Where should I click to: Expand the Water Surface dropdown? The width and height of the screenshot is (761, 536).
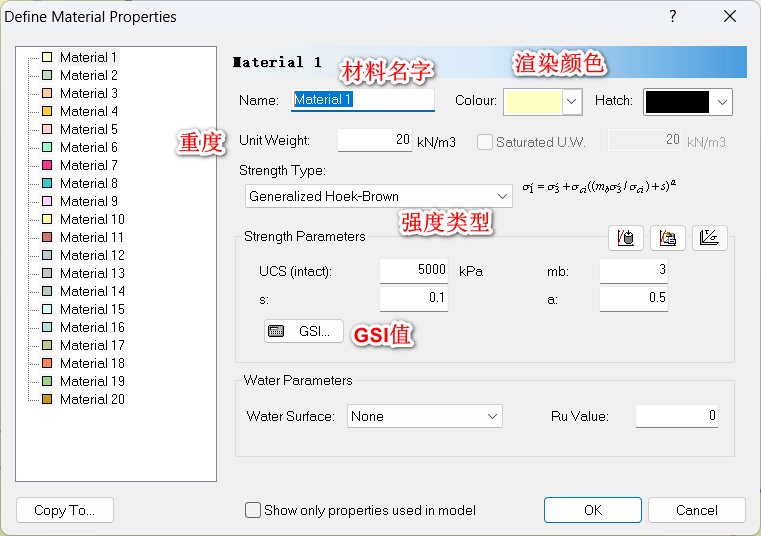(424, 416)
